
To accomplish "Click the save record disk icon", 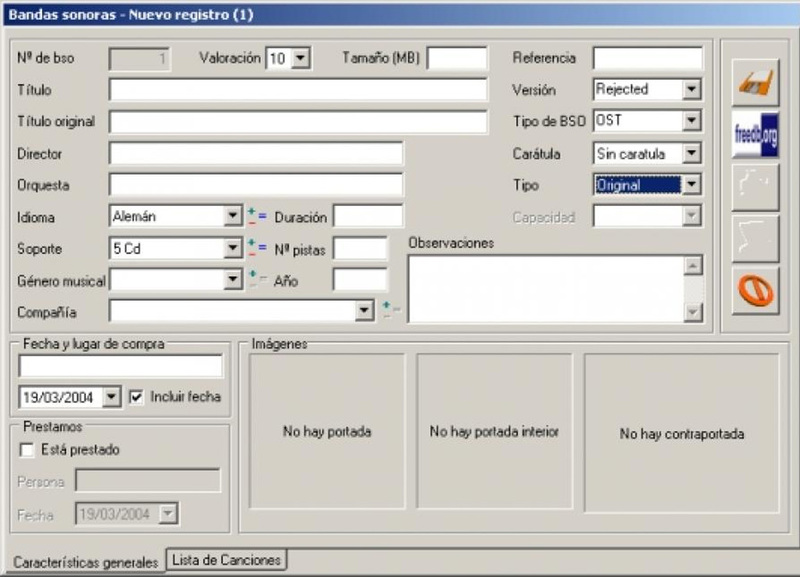I will coord(756,82).
